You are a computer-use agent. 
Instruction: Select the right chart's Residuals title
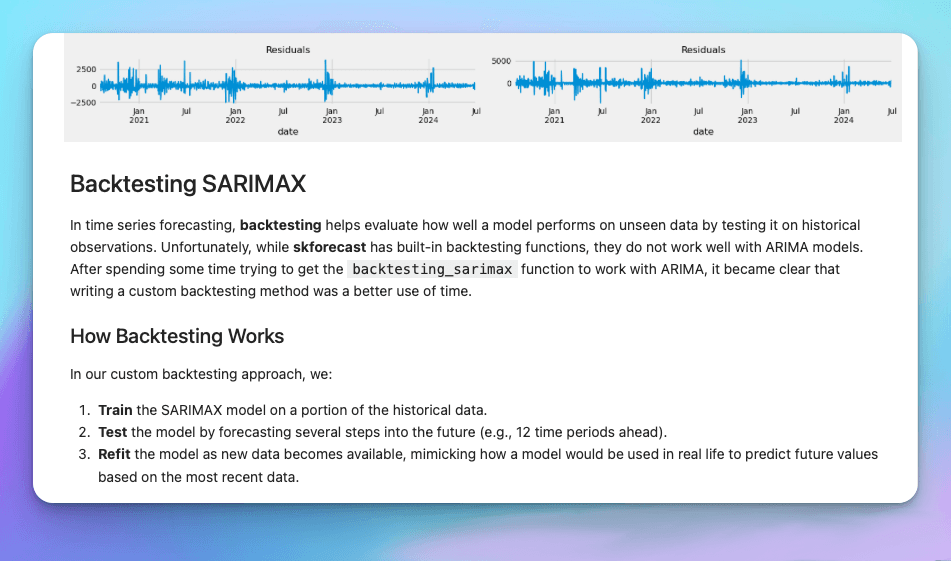point(703,49)
